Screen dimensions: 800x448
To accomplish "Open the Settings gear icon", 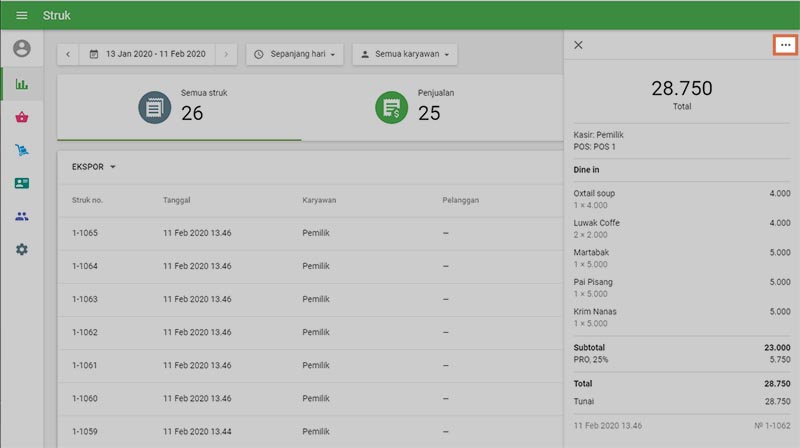I will tap(21, 249).
